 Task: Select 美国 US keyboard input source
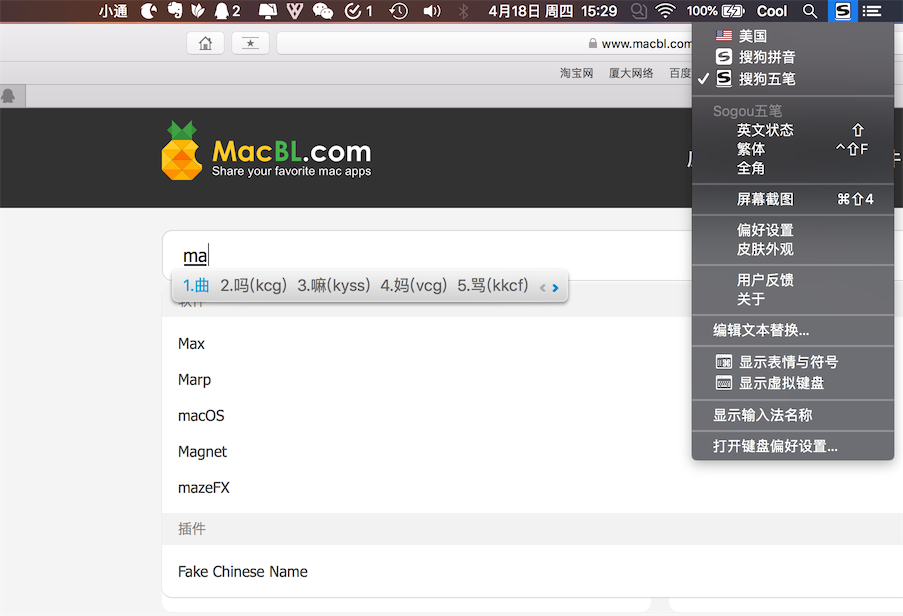(793, 36)
